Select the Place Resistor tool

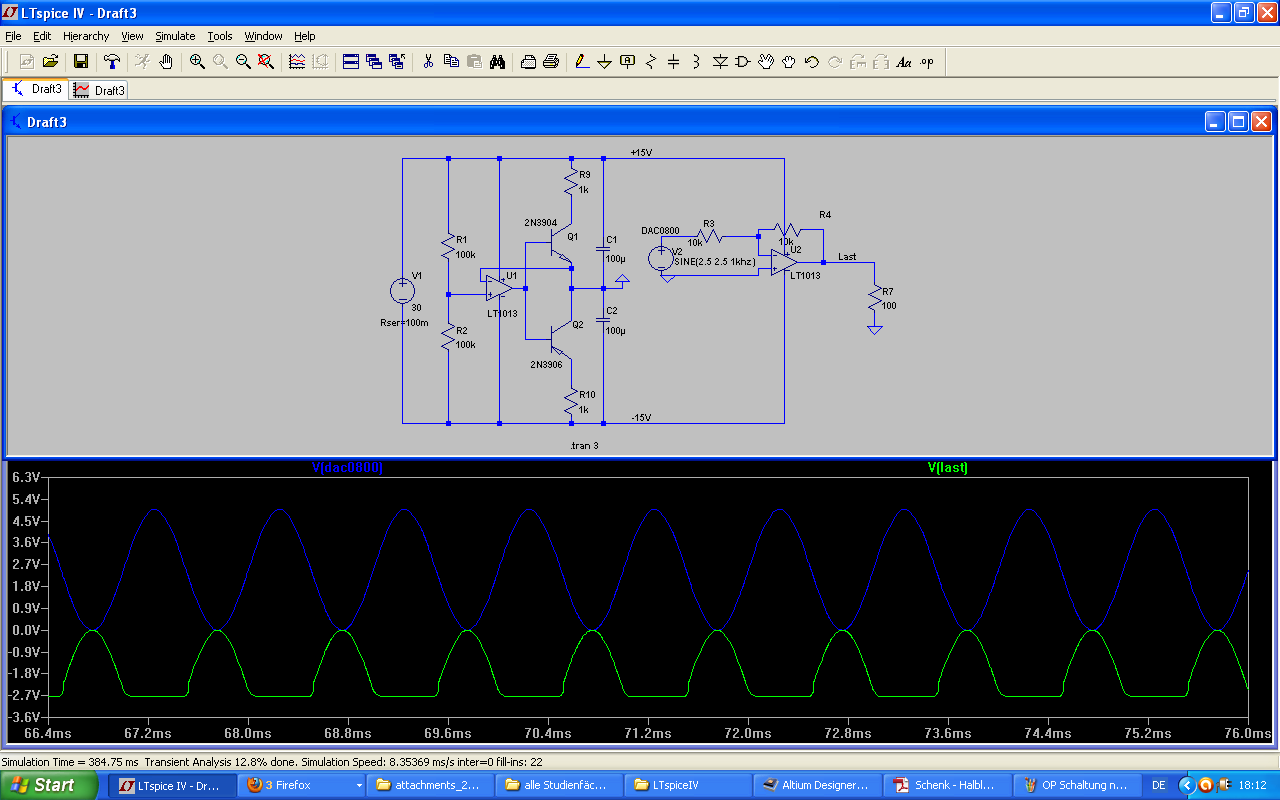[651, 62]
